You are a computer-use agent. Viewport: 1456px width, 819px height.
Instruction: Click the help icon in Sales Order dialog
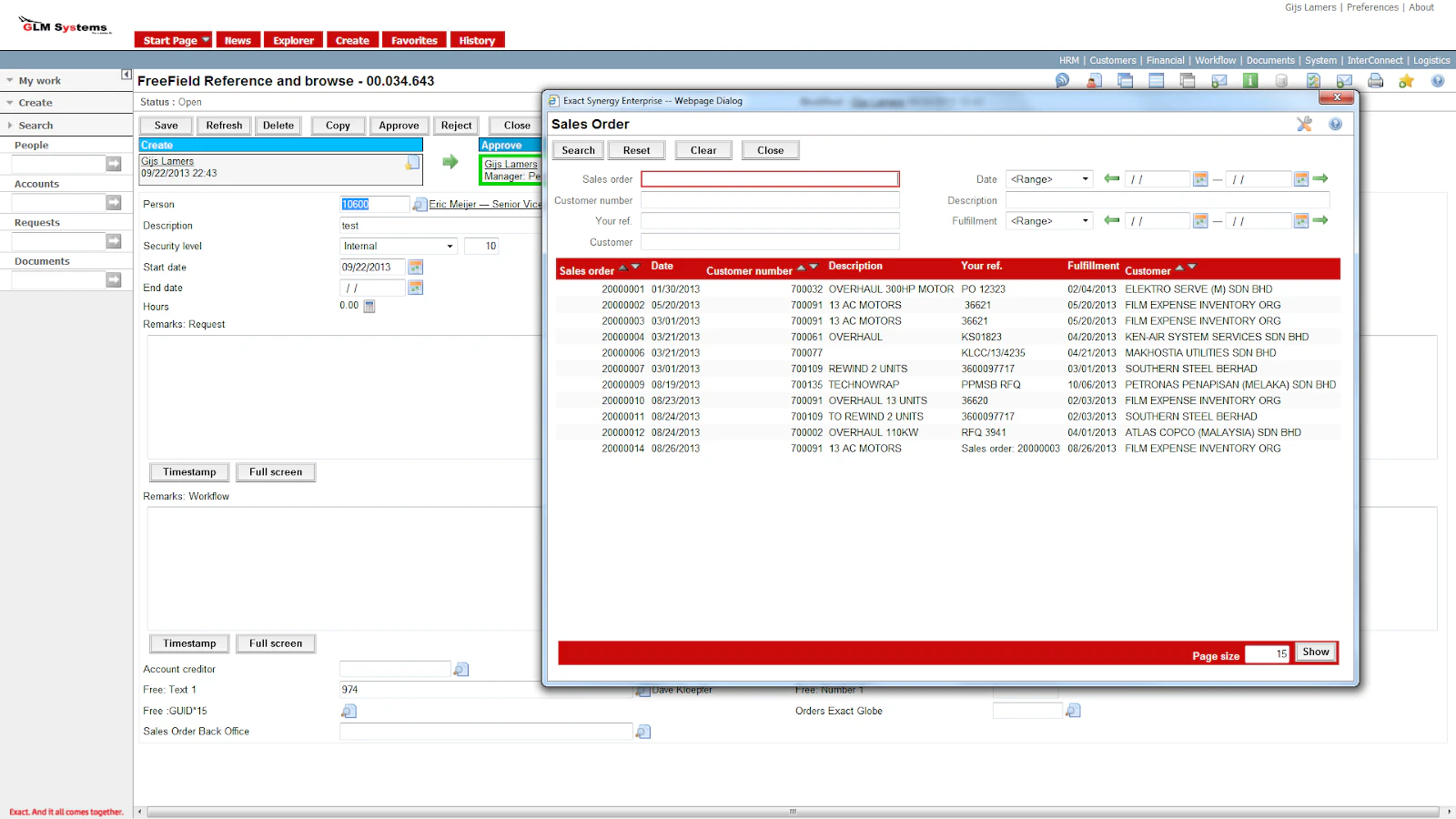click(1335, 124)
